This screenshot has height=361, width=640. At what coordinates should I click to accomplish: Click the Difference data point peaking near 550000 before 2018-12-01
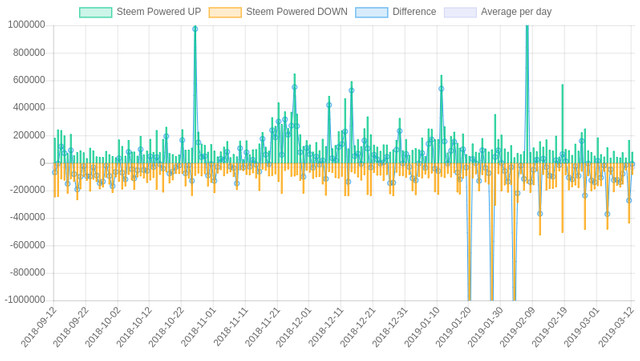tap(294, 87)
